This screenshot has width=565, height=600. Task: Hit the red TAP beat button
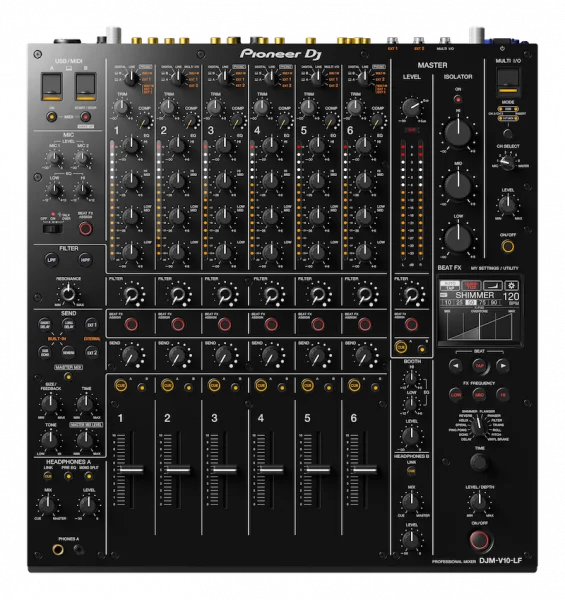[x=479, y=365]
